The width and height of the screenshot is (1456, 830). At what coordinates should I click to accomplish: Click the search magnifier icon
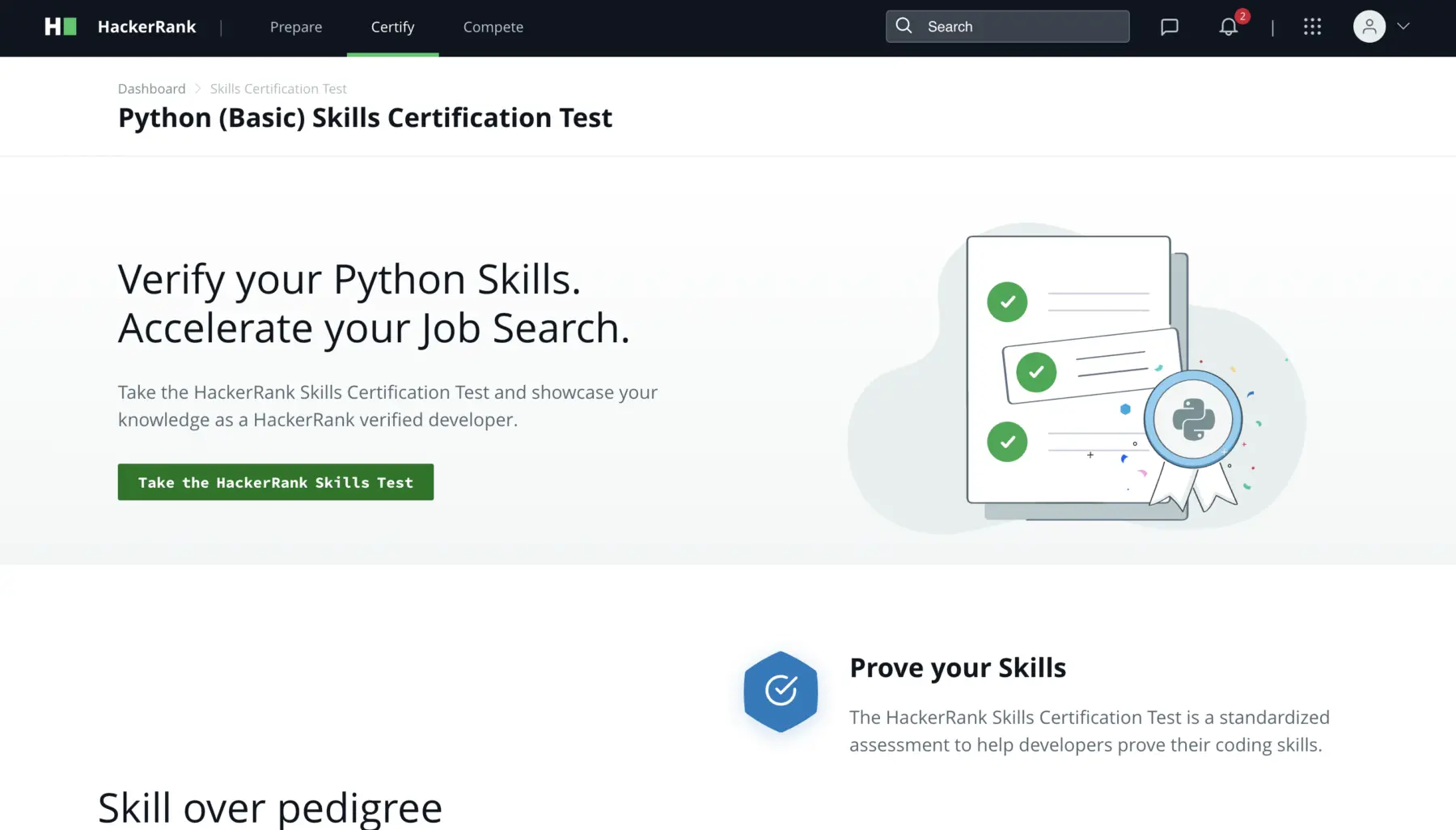pos(904,26)
